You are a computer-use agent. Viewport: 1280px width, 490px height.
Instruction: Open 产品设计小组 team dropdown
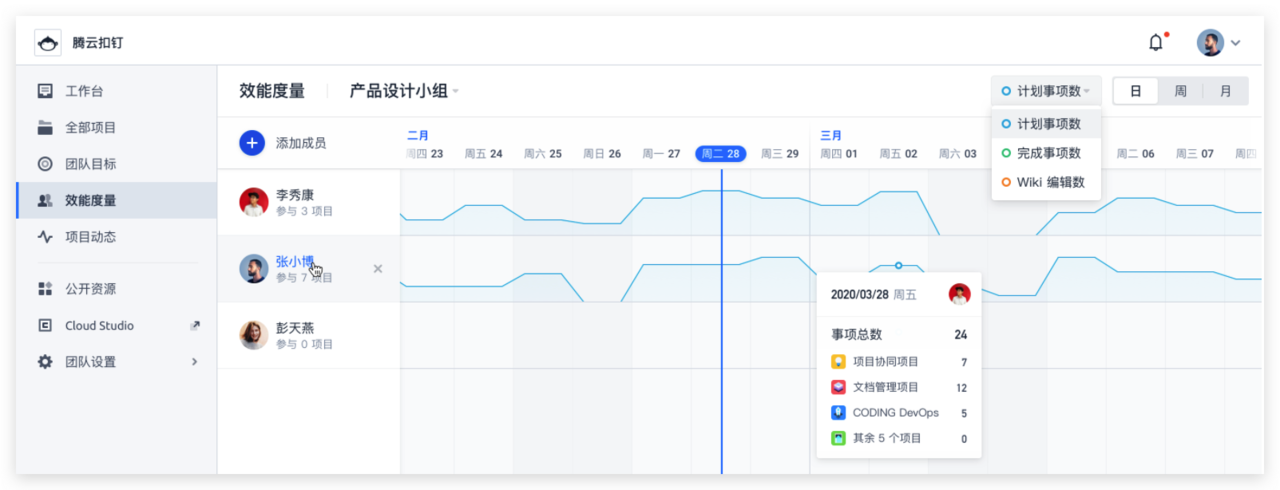[x=404, y=91]
